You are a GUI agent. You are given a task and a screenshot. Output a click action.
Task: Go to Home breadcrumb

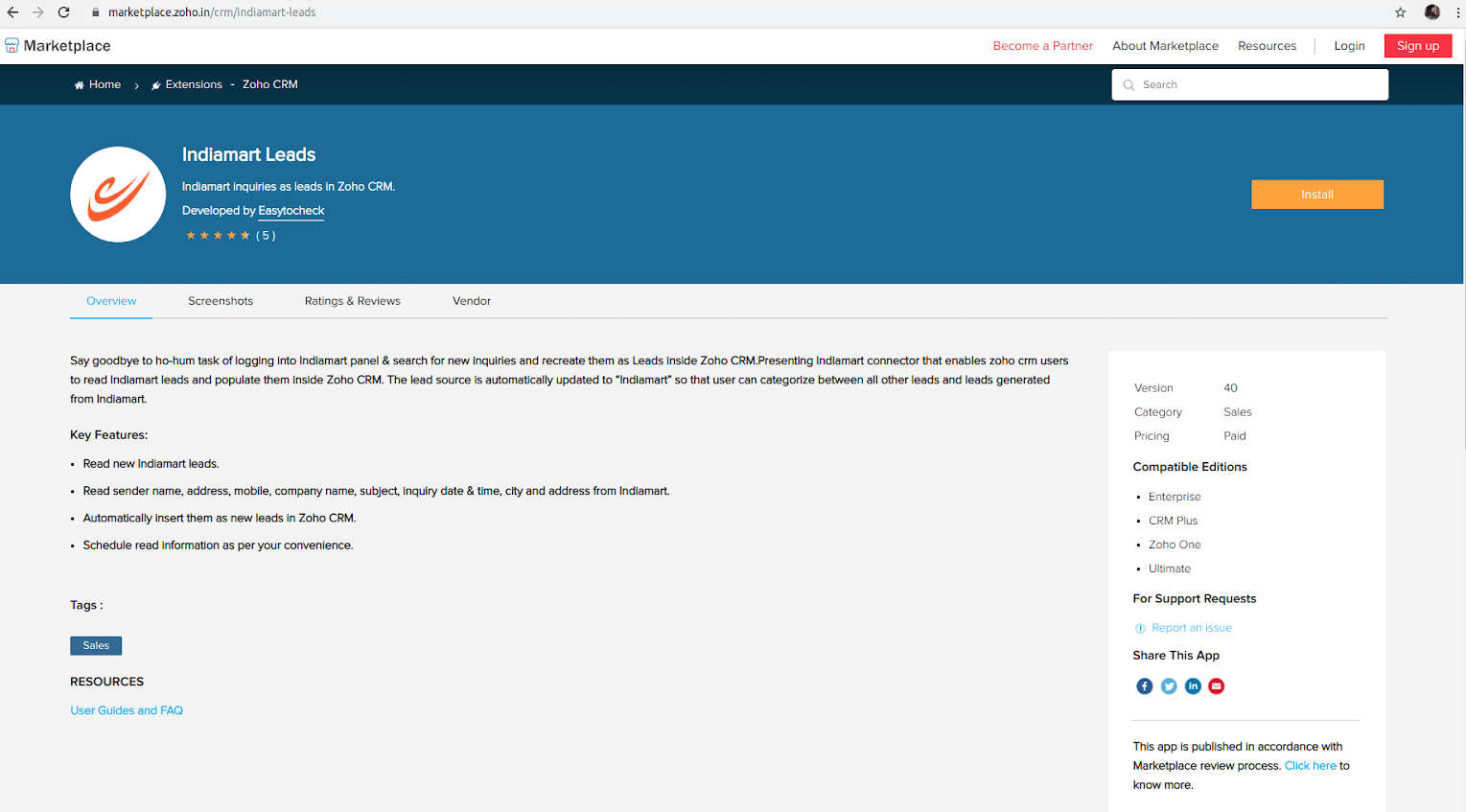pyautogui.click(x=98, y=84)
